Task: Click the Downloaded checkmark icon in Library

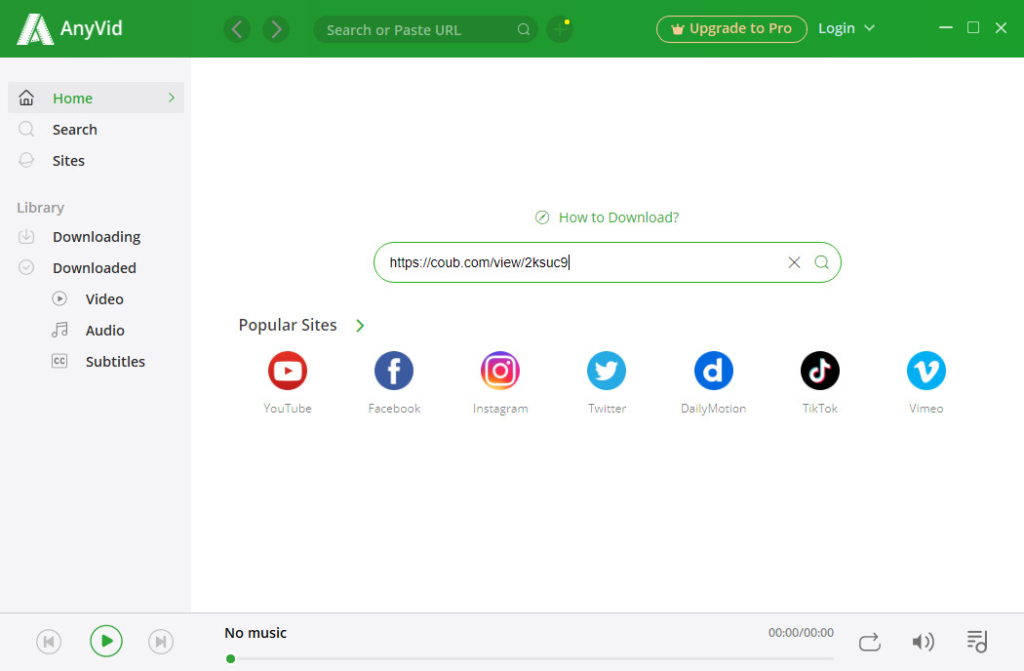Action: 26,267
